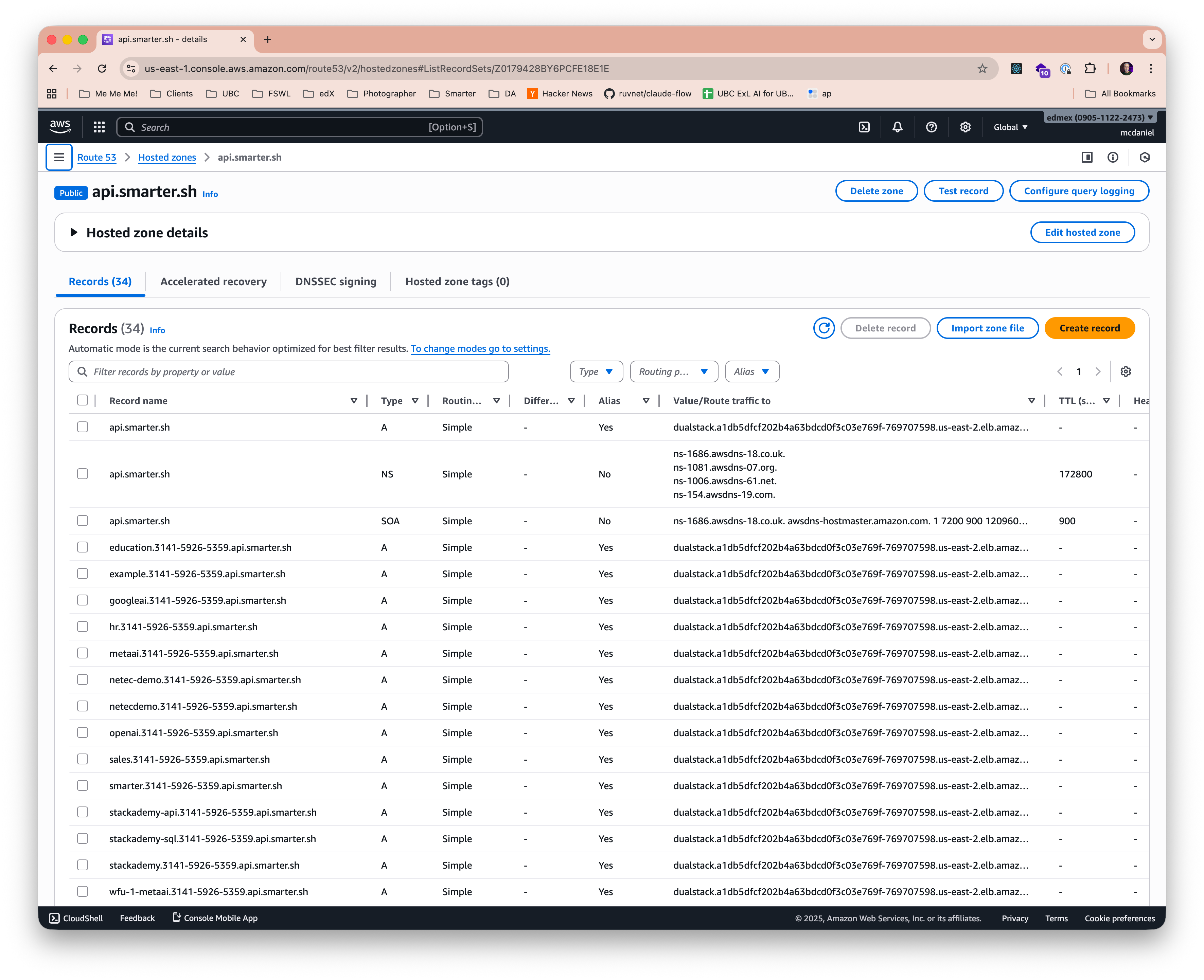The width and height of the screenshot is (1204, 980).
Task: Go to next page of records
Action: pyautogui.click(x=1098, y=371)
